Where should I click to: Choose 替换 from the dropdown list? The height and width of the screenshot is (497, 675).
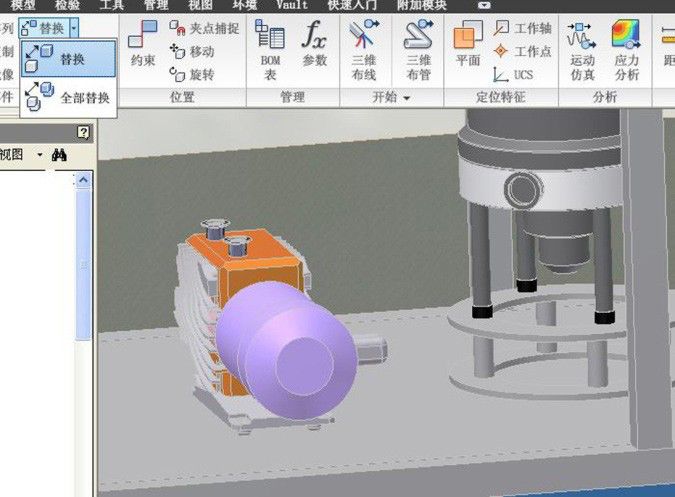(68, 59)
